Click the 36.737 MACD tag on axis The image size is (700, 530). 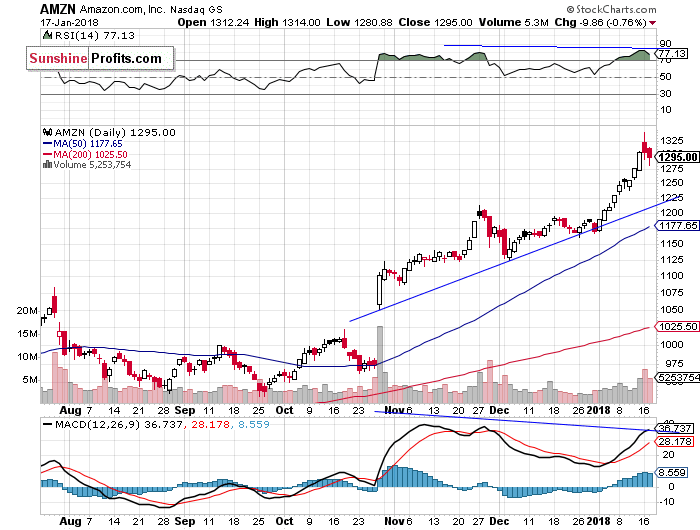pyautogui.click(x=675, y=428)
